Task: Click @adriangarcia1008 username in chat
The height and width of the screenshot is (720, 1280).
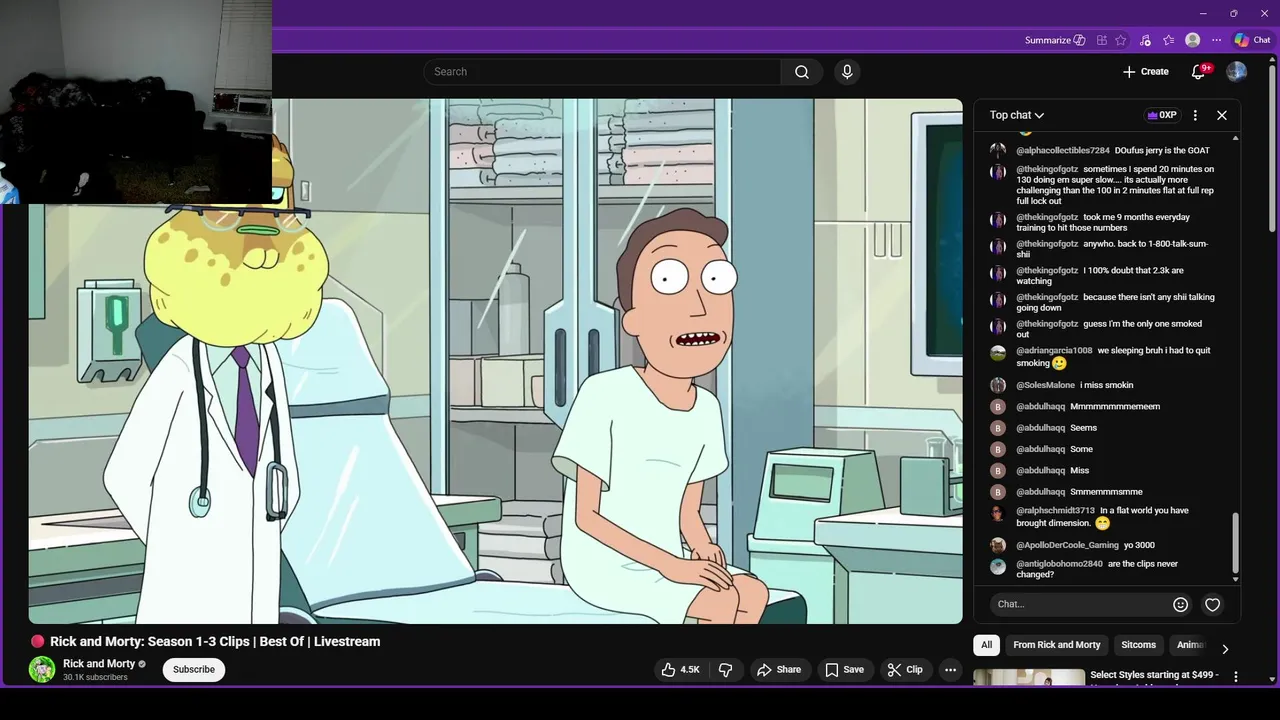Action: (x=1054, y=351)
